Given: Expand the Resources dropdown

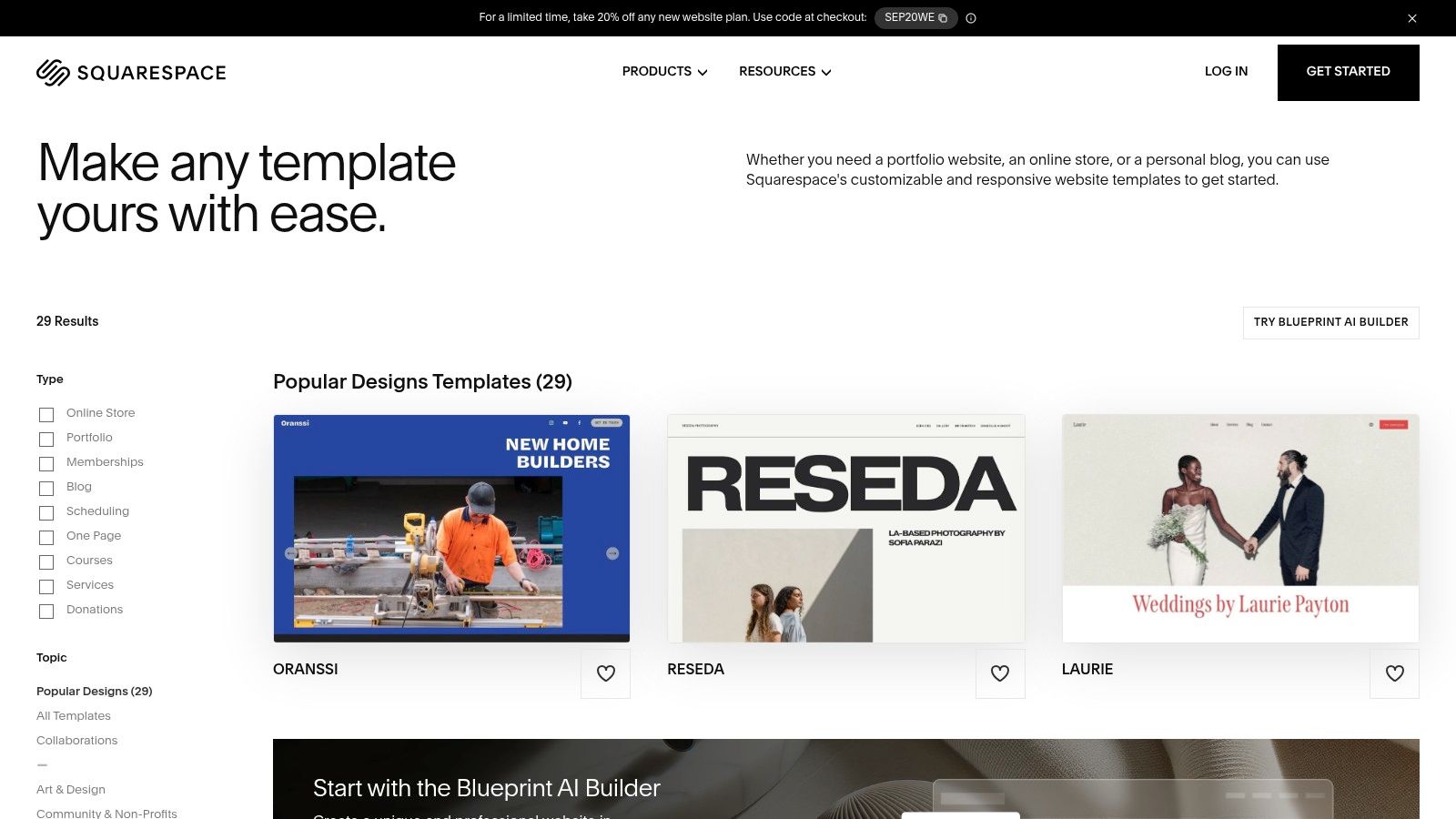Looking at the screenshot, I should [x=784, y=71].
